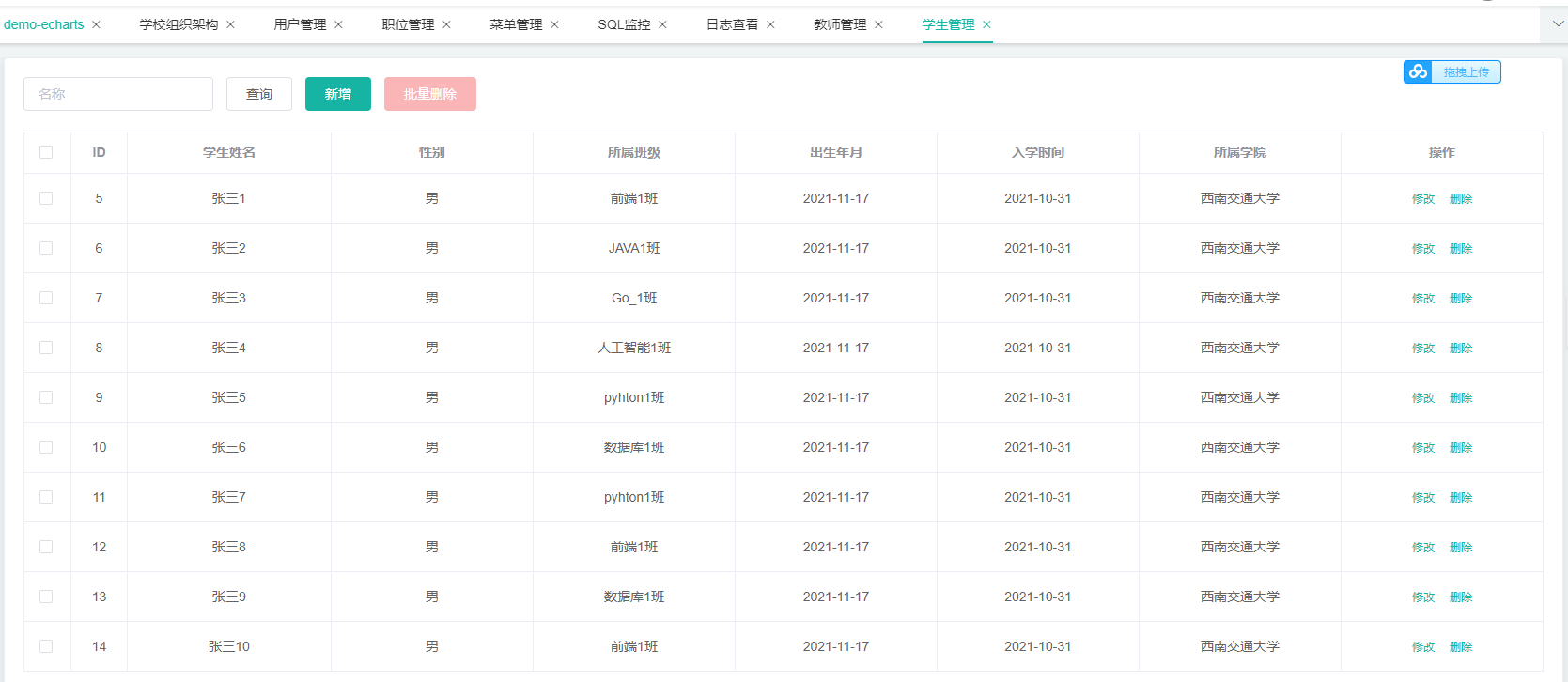
Task: Delete the 张三8 record
Action: [x=1461, y=548]
